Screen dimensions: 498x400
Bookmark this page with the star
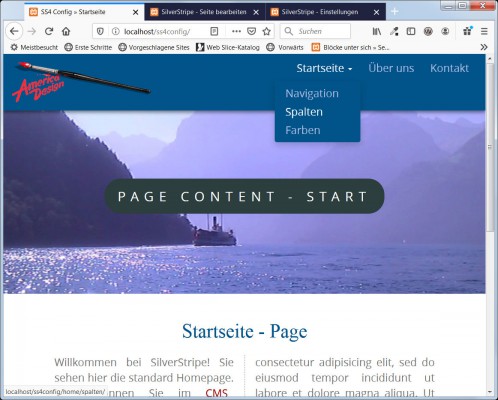pos(266,31)
